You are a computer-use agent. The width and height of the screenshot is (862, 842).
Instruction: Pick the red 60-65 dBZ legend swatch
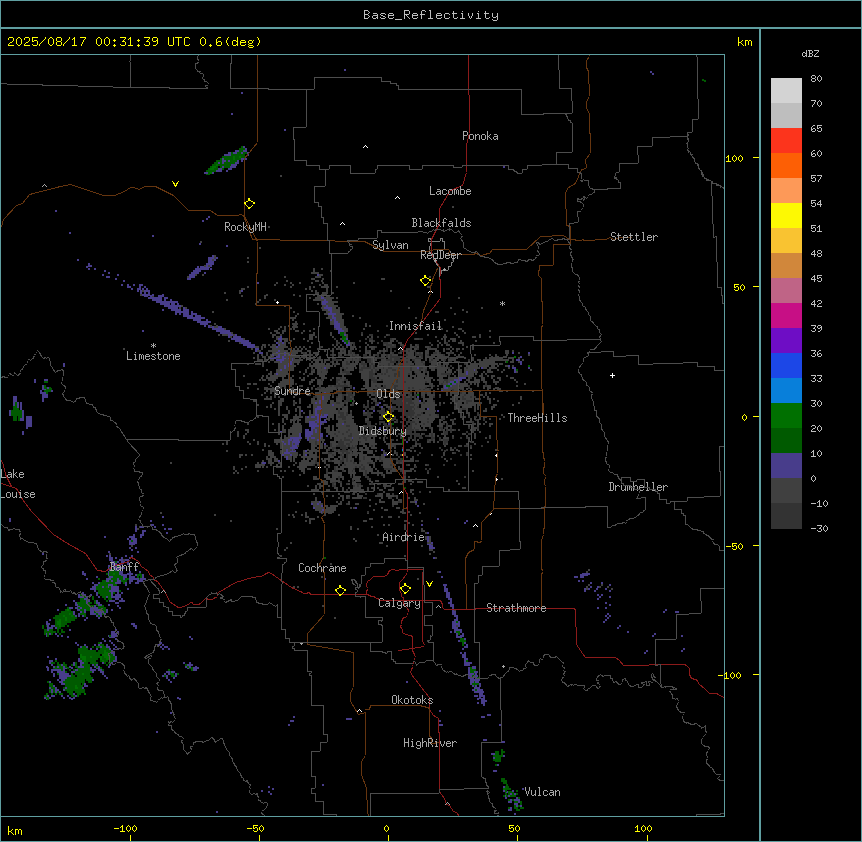[x=786, y=141]
